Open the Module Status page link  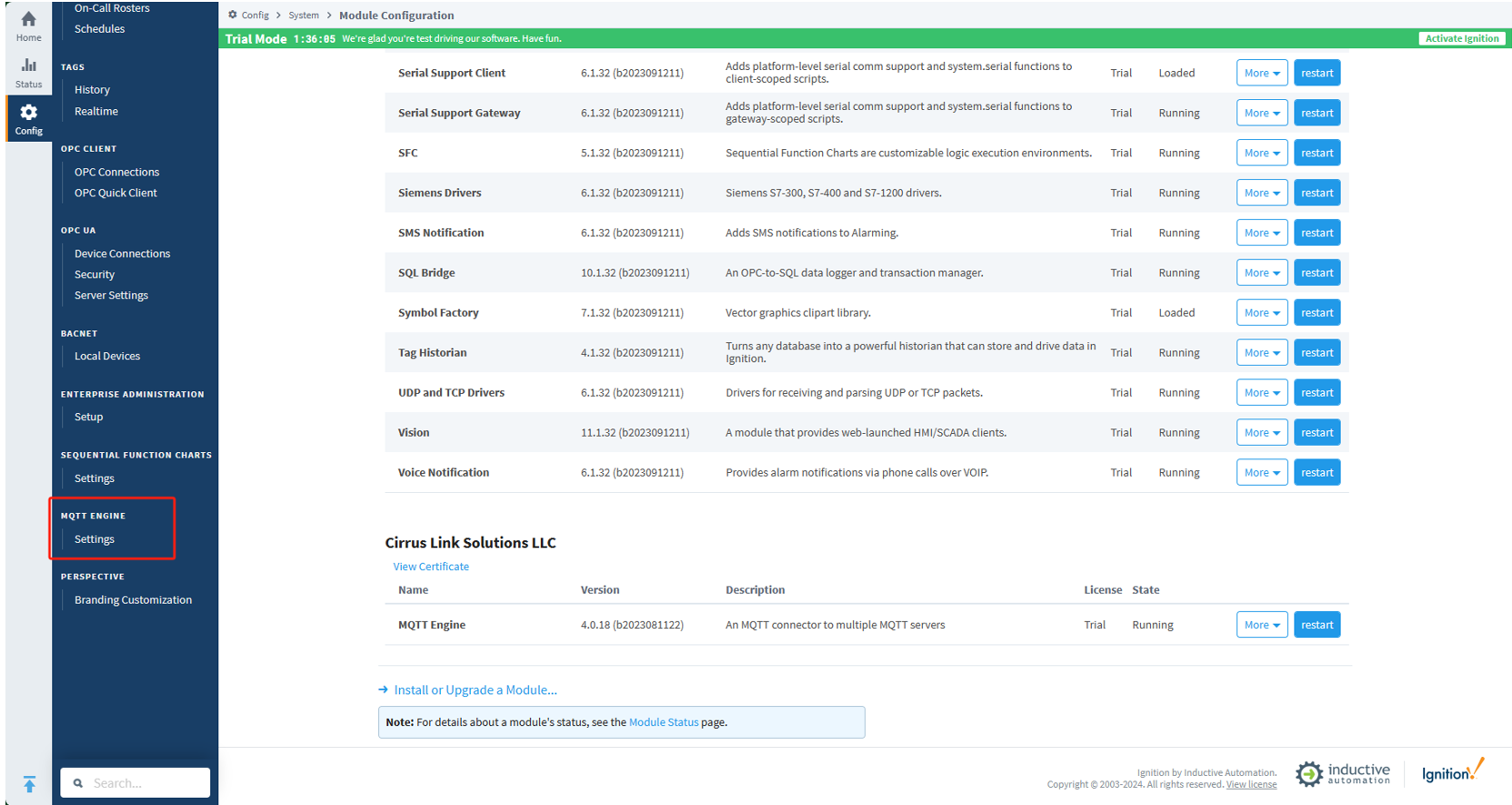point(664,722)
